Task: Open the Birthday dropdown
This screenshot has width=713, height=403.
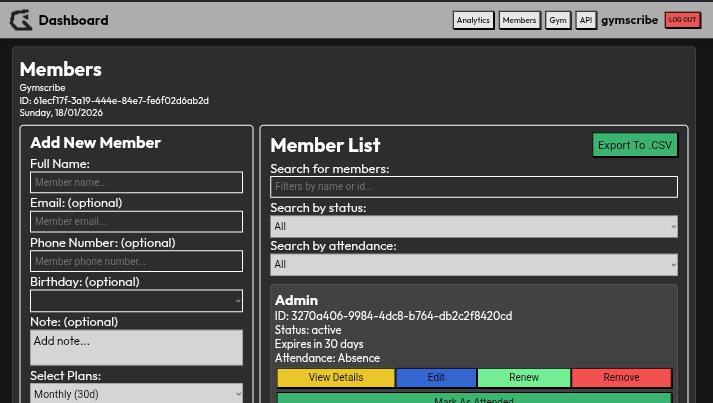Action: click(136, 301)
